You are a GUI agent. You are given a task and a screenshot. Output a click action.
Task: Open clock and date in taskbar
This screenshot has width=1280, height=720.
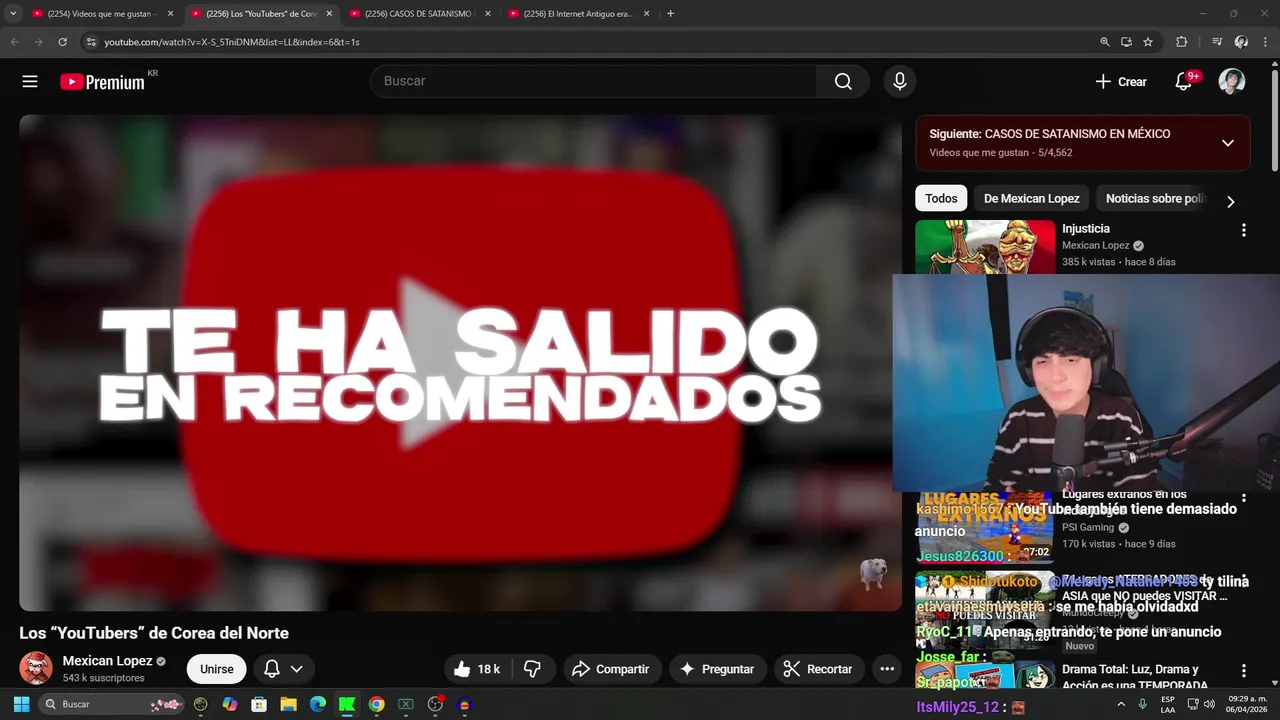click(x=1248, y=704)
